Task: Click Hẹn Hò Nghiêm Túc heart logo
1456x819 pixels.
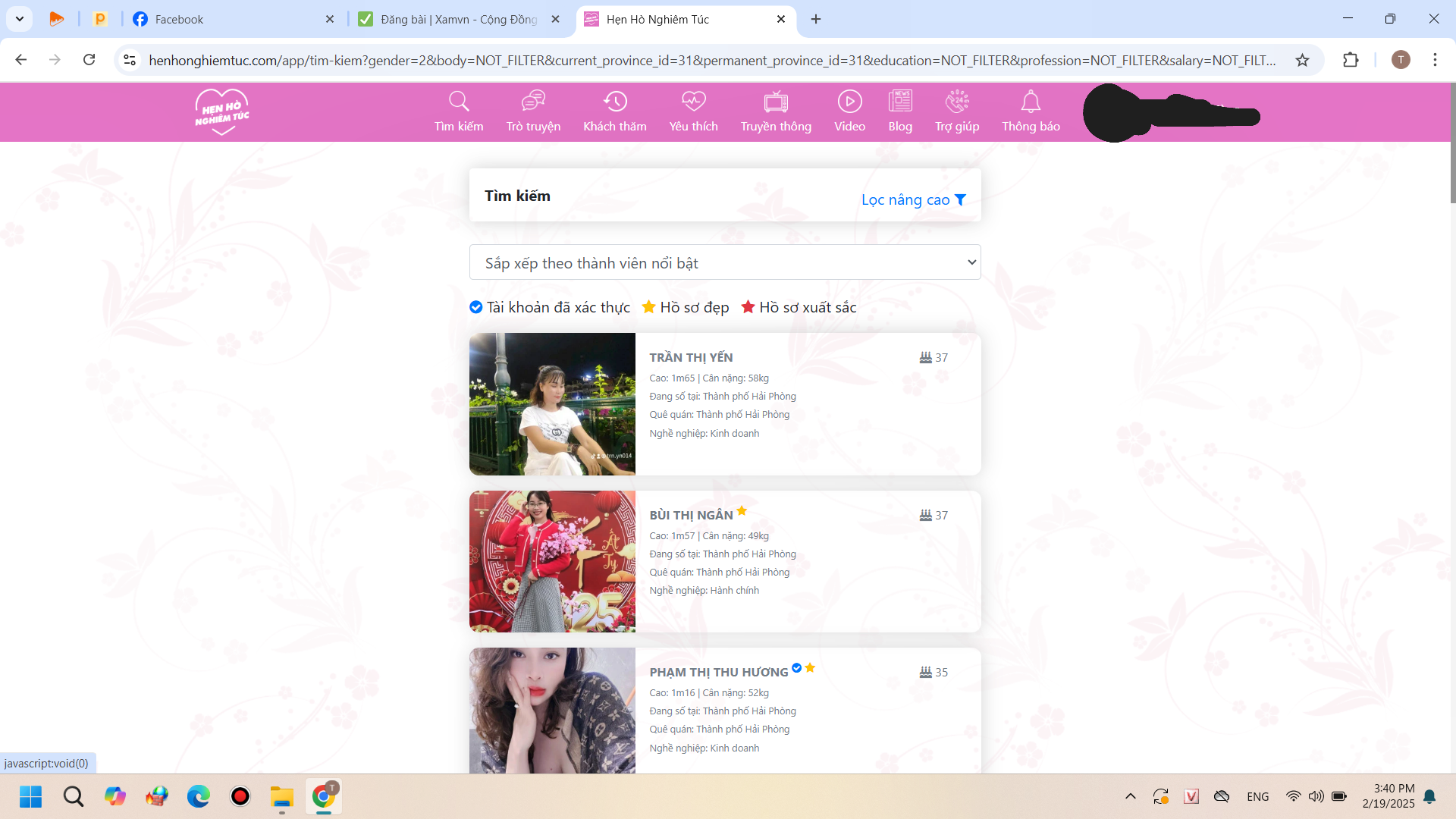Action: pyautogui.click(x=221, y=112)
